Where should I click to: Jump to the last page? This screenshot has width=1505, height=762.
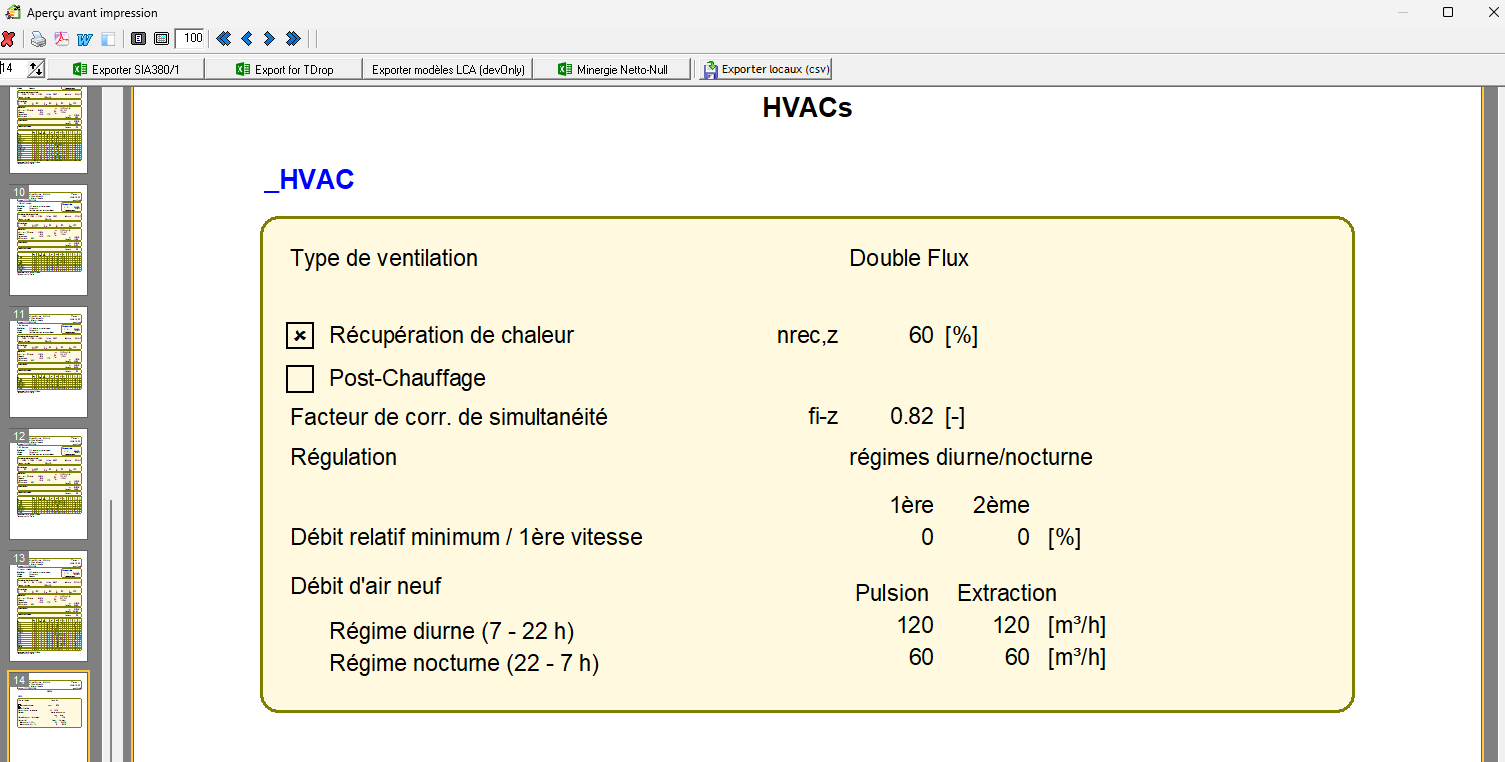(292, 39)
